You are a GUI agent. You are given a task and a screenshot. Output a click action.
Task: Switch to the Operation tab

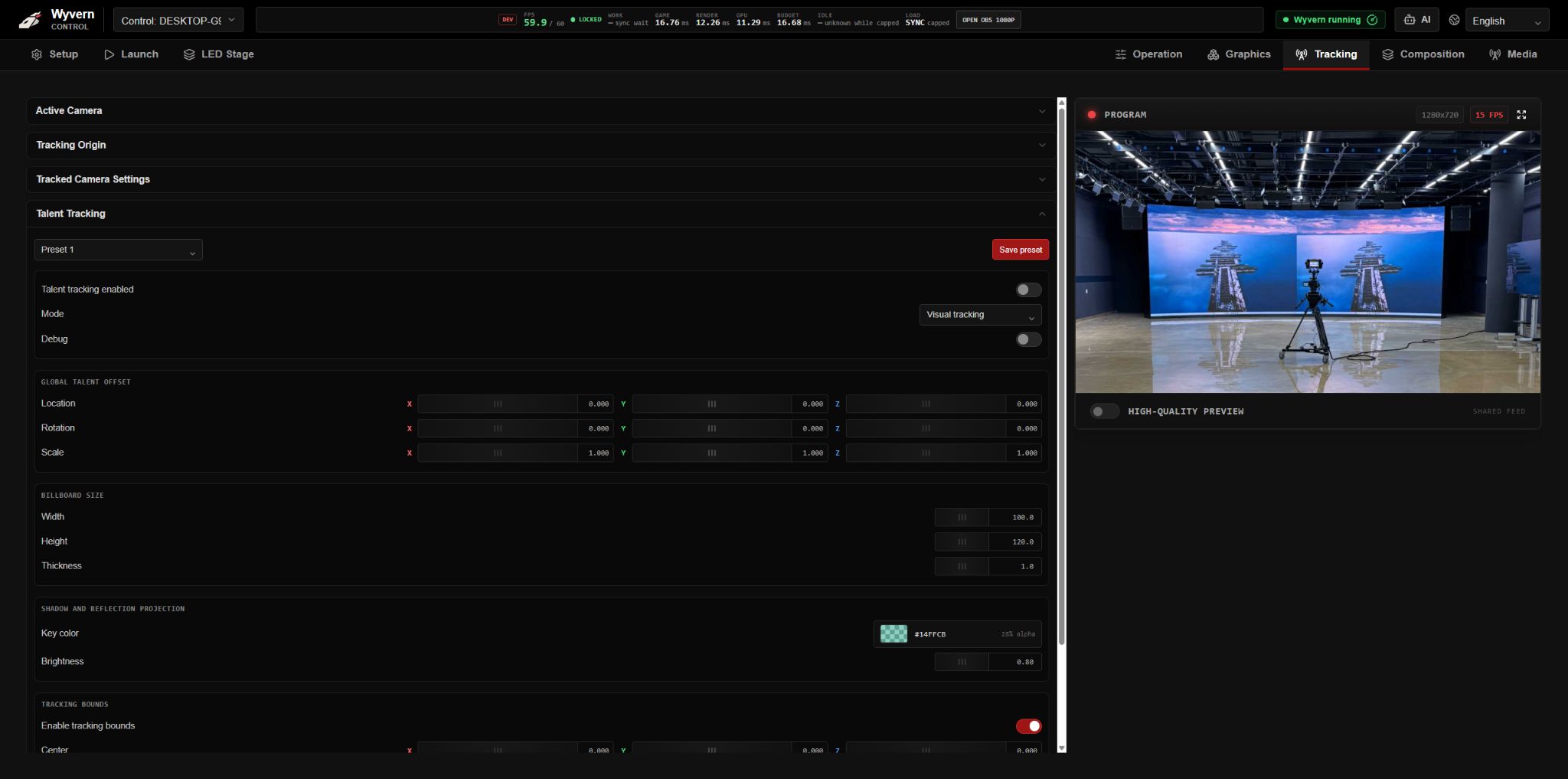pos(1148,54)
